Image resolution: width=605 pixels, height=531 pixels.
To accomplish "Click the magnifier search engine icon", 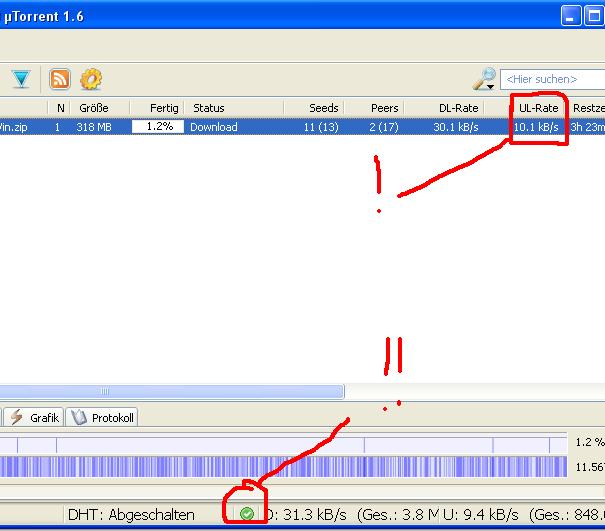I will [484, 79].
